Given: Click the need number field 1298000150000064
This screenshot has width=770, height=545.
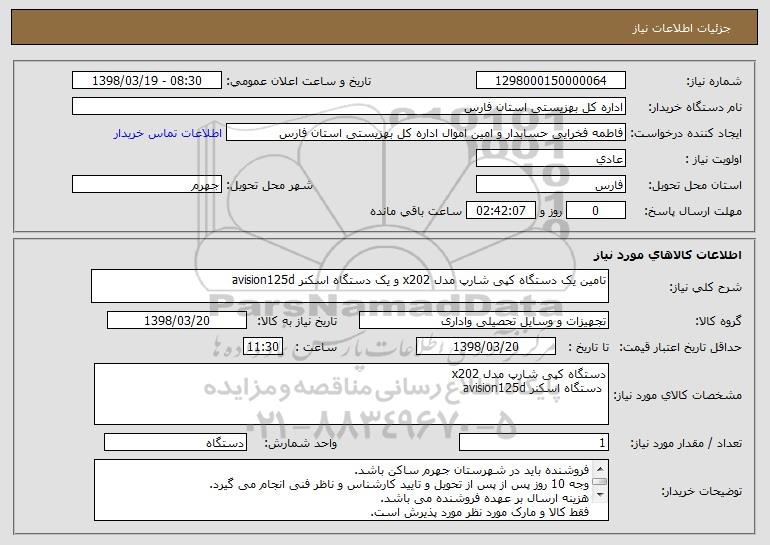Looking at the screenshot, I should click(550, 81).
